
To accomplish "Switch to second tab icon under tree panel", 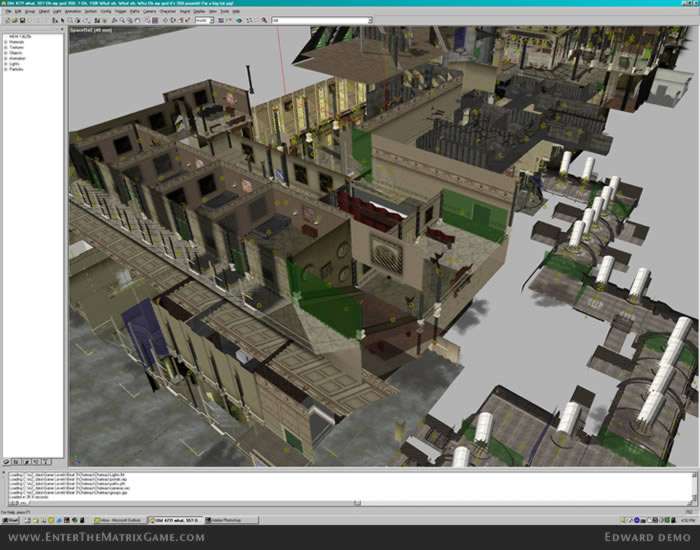I will (17, 462).
